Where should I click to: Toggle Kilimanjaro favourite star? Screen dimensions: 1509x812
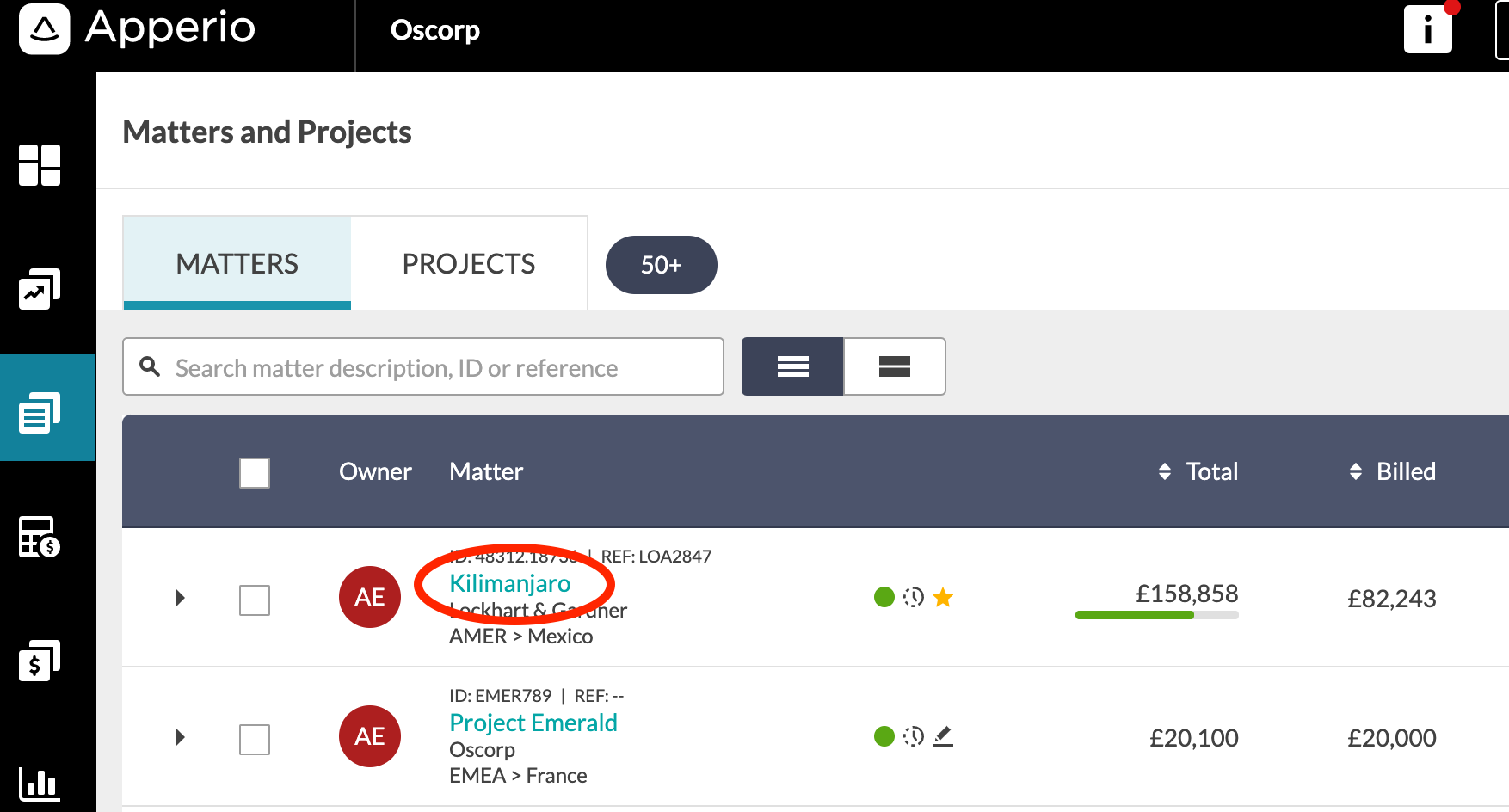943,597
